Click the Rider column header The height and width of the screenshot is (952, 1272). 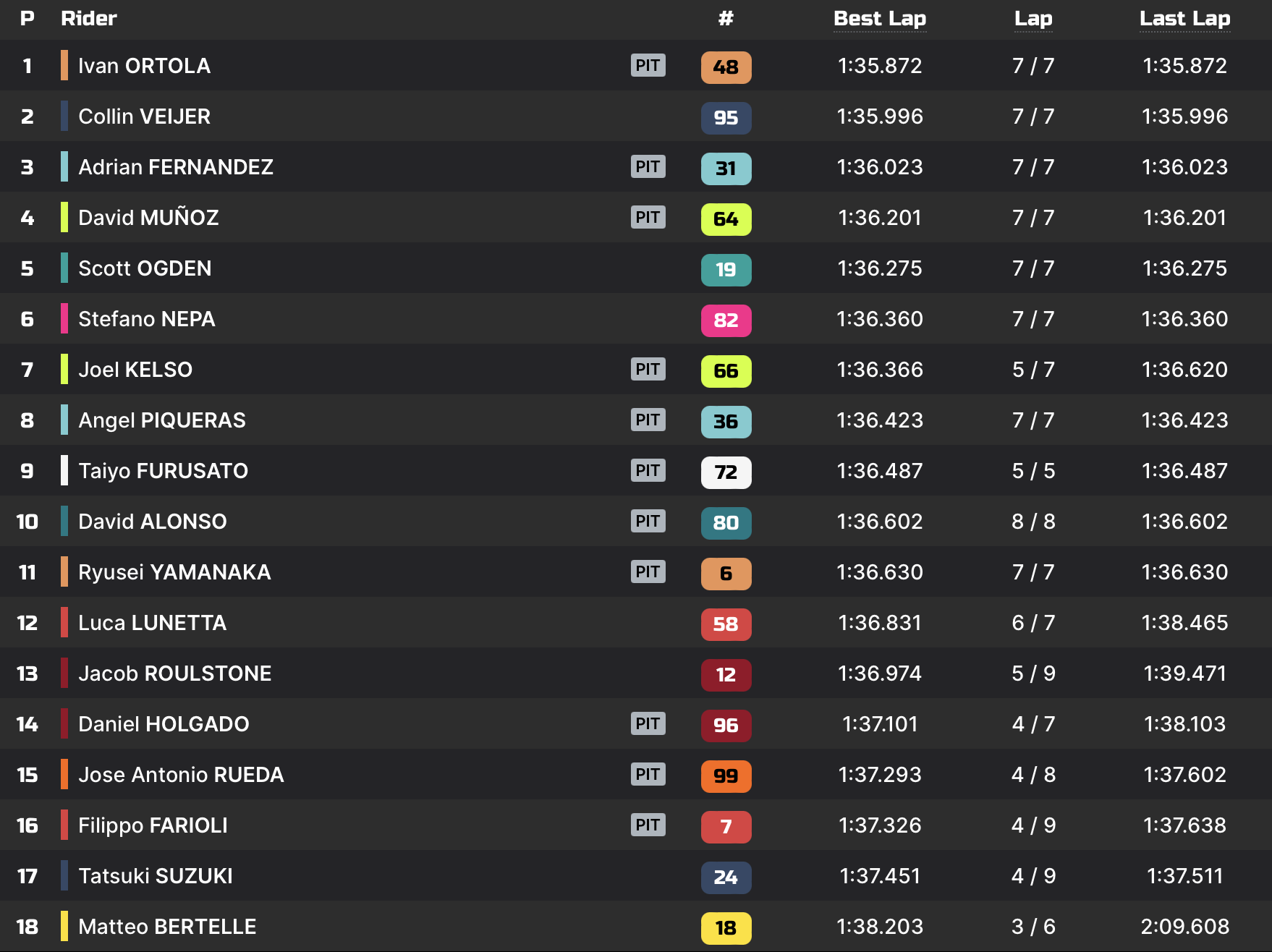pos(89,19)
